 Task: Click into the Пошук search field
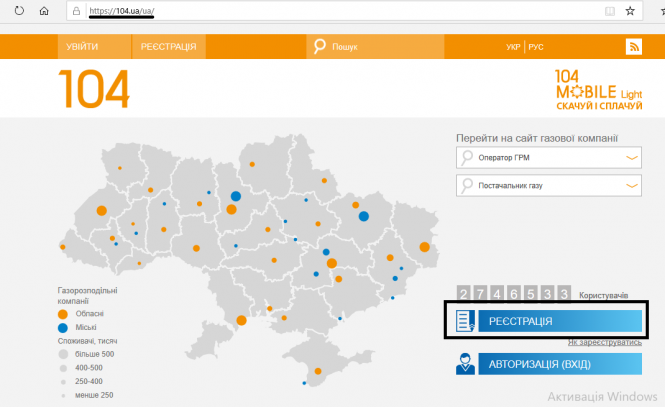(375, 47)
